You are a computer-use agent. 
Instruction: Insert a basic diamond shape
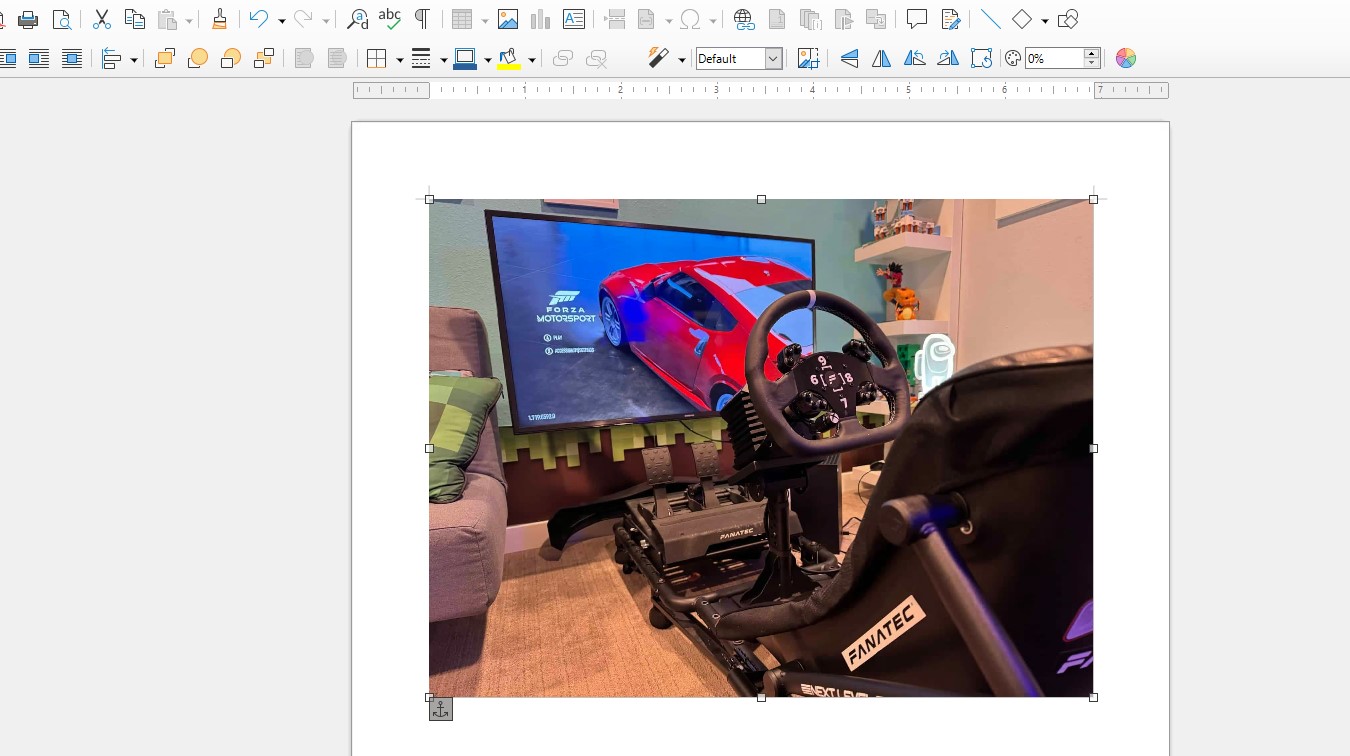pos(1022,19)
